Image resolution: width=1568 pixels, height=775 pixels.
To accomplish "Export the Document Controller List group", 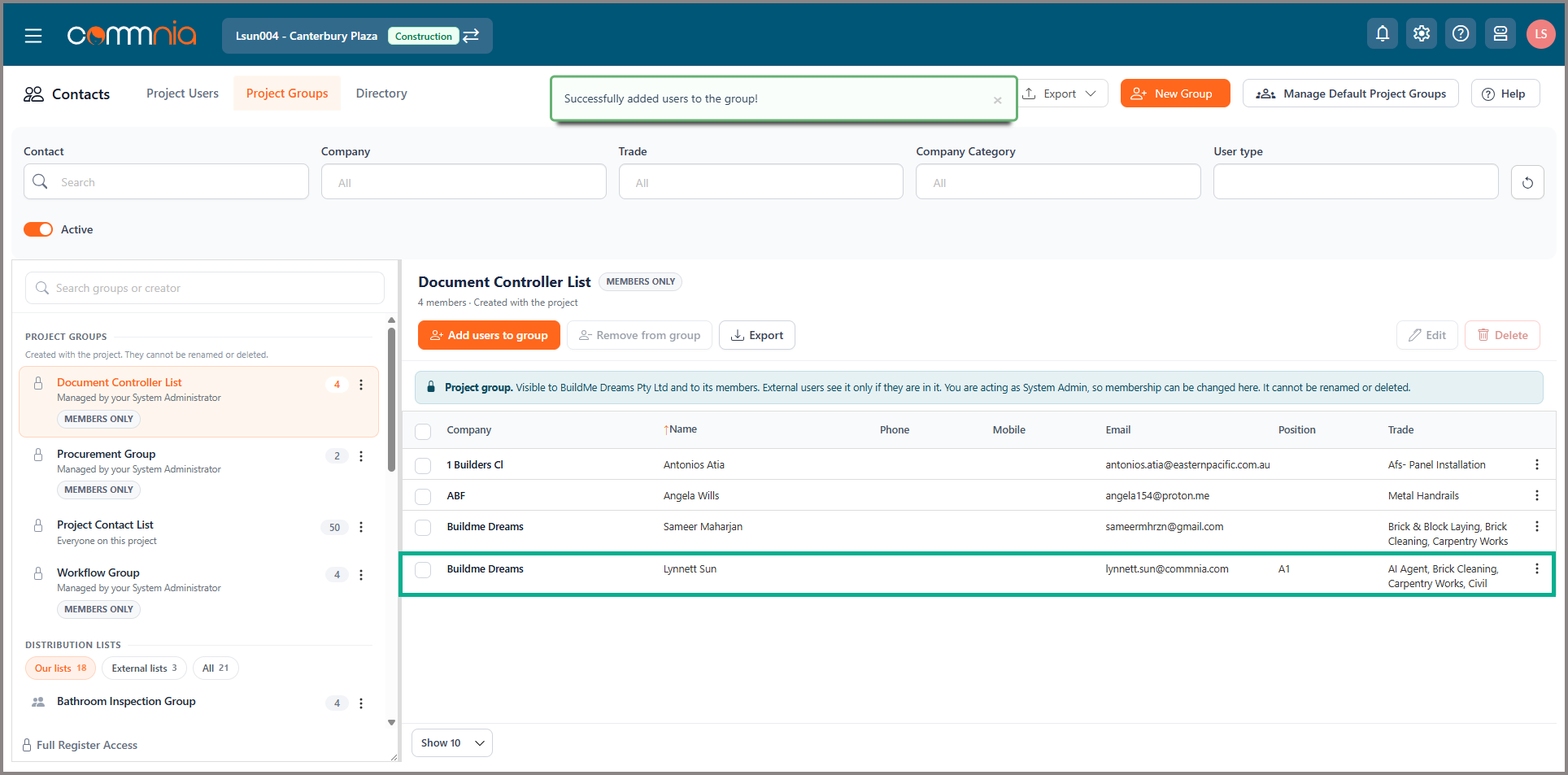I will tap(757, 335).
